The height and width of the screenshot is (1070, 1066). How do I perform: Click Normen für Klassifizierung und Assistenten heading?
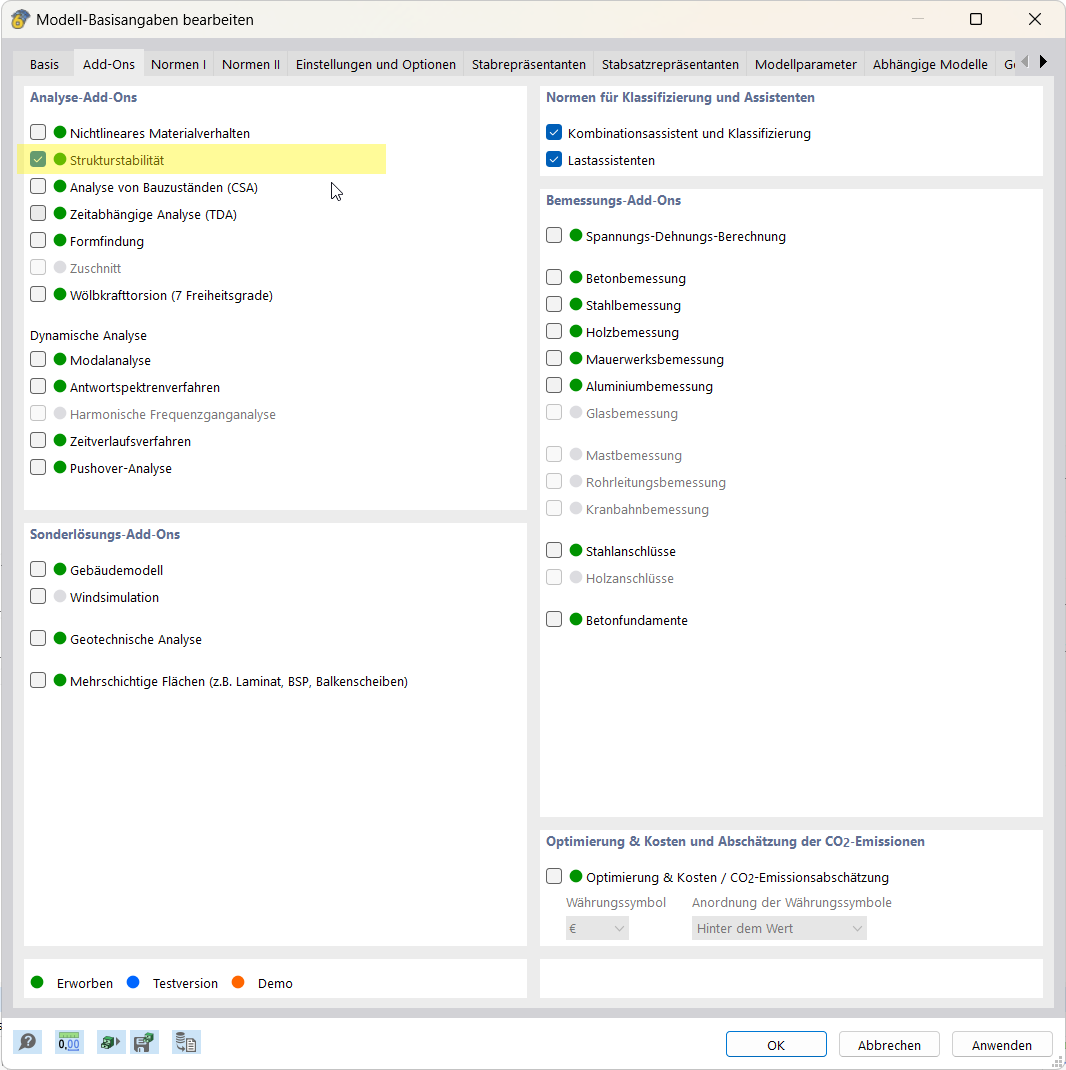680,98
